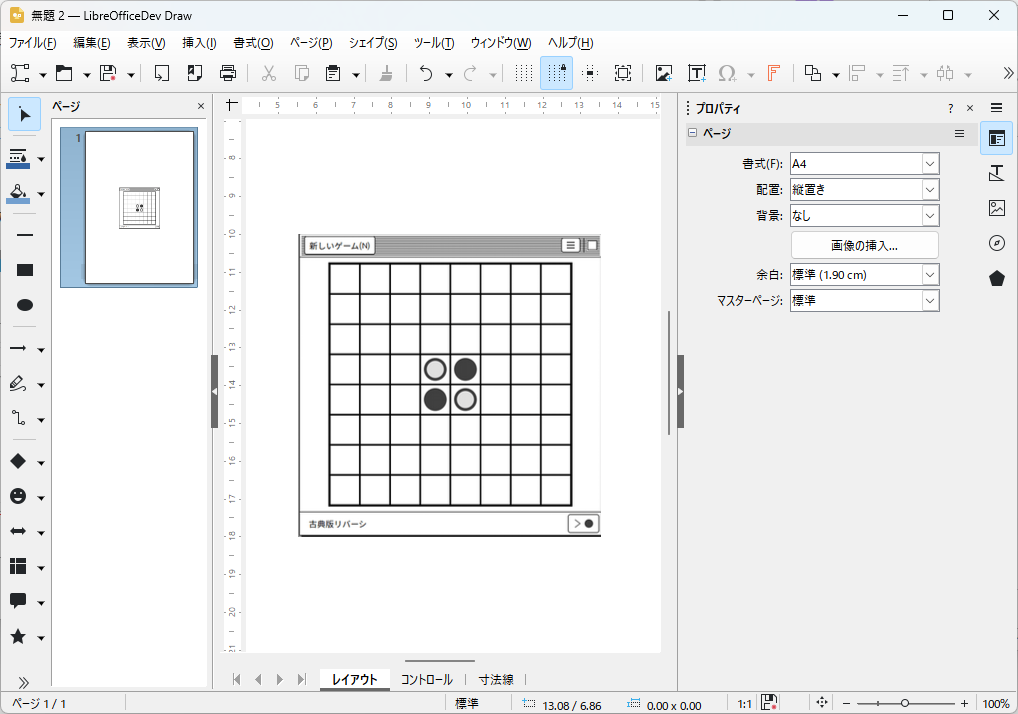This screenshot has height=714, width=1018.
Task: Open sidebar settings hamburger menu
Action: pyautogui.click(x=997, y=108)
